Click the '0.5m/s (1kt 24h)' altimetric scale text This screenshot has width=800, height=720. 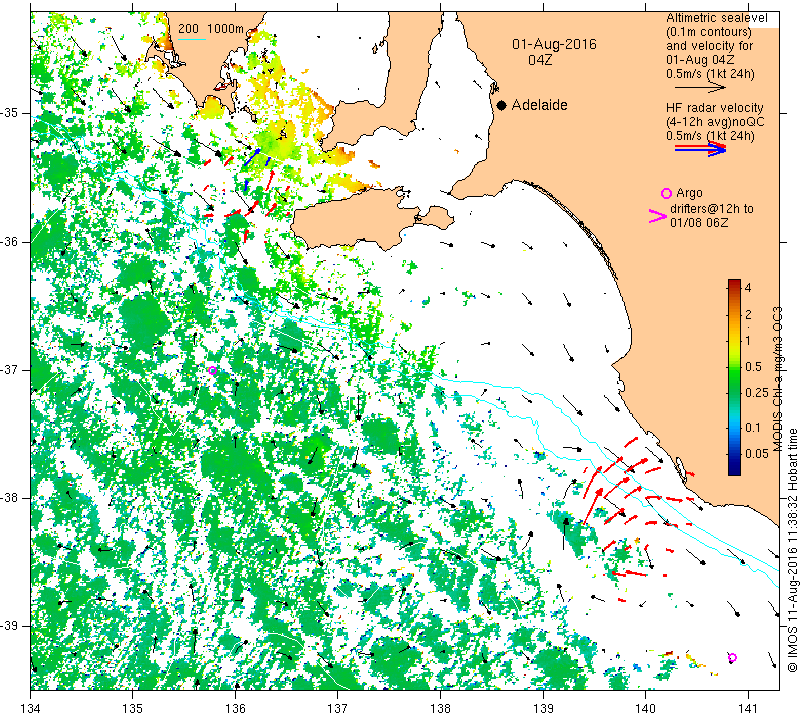710,73
